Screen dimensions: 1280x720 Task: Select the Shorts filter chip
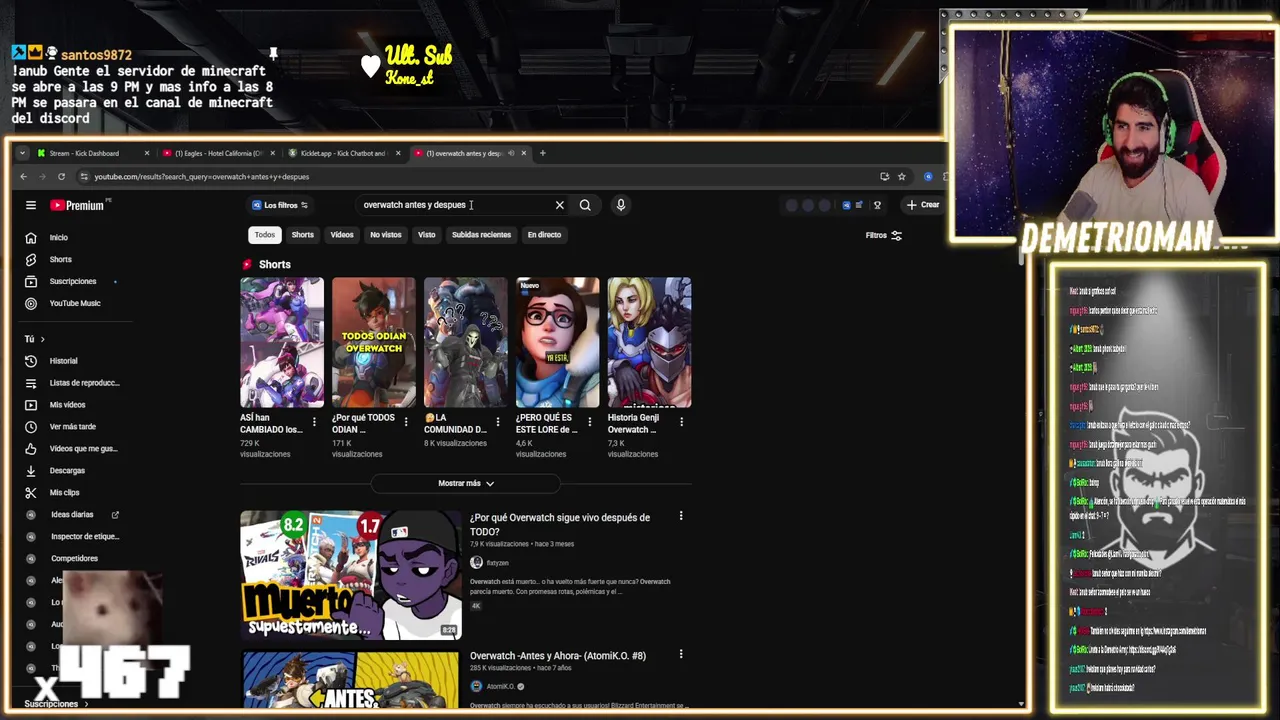303,235
